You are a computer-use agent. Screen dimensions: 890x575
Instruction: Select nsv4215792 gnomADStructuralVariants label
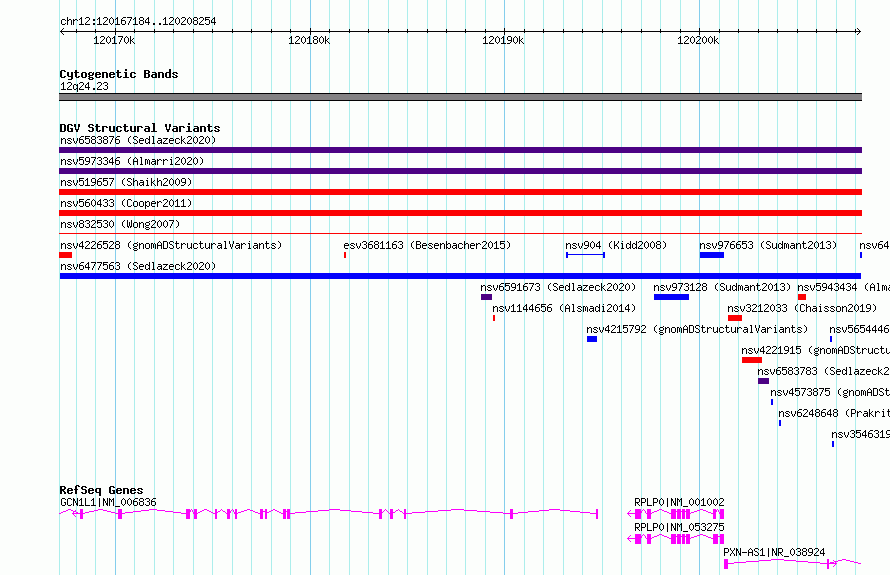[697, 329]
